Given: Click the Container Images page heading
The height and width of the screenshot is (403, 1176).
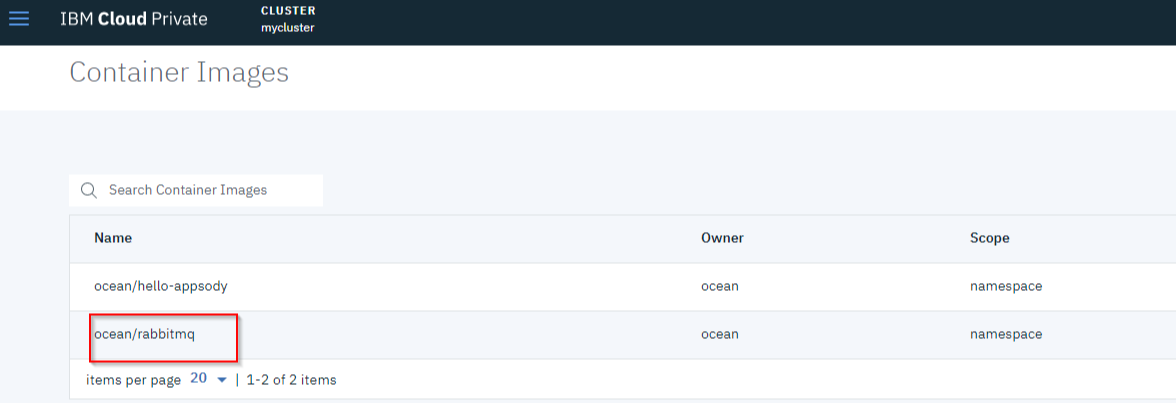Looking at the screenshot, I should (x=178, y=73).
